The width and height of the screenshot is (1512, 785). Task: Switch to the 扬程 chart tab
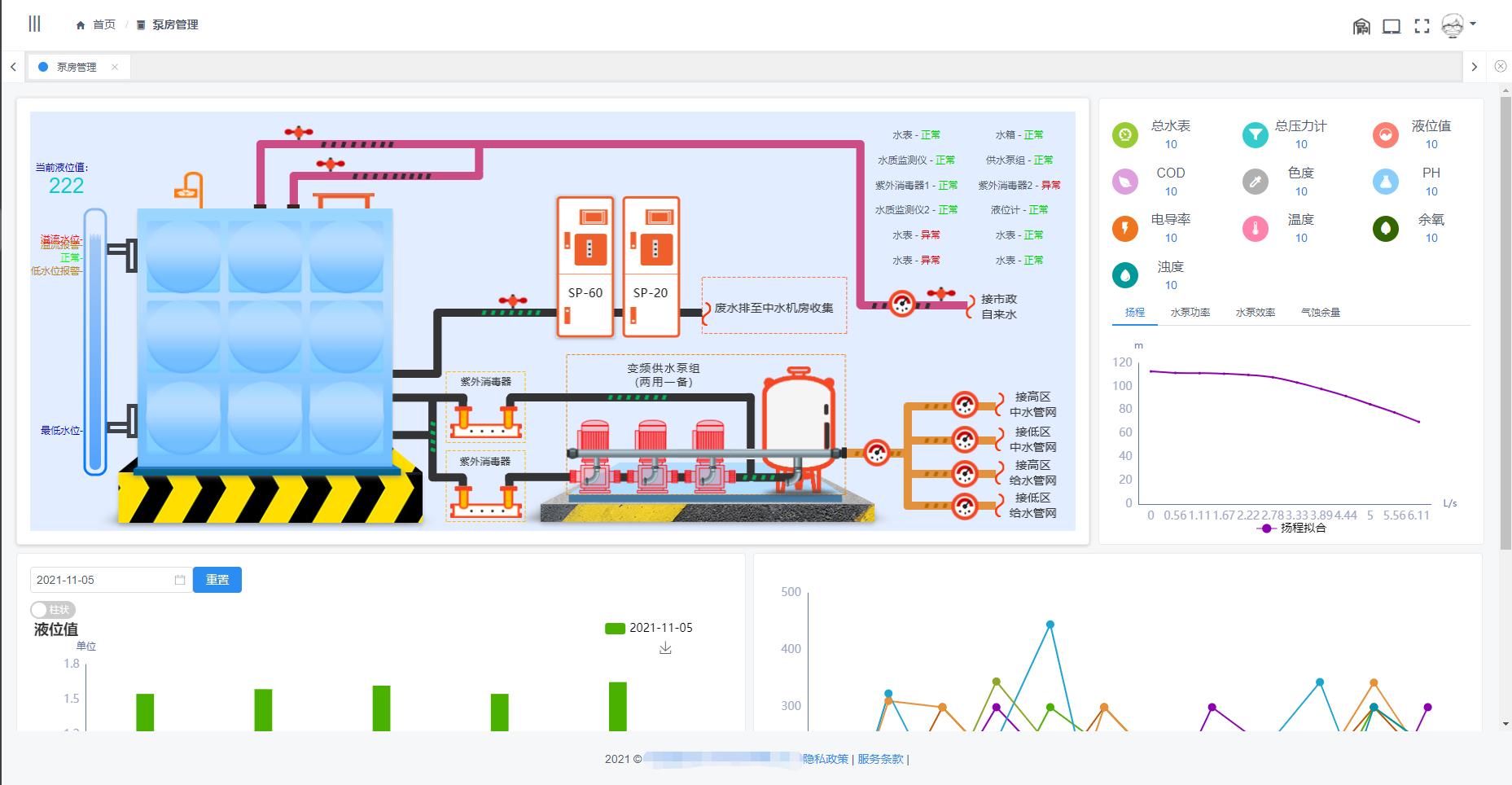pos(1135,312)
